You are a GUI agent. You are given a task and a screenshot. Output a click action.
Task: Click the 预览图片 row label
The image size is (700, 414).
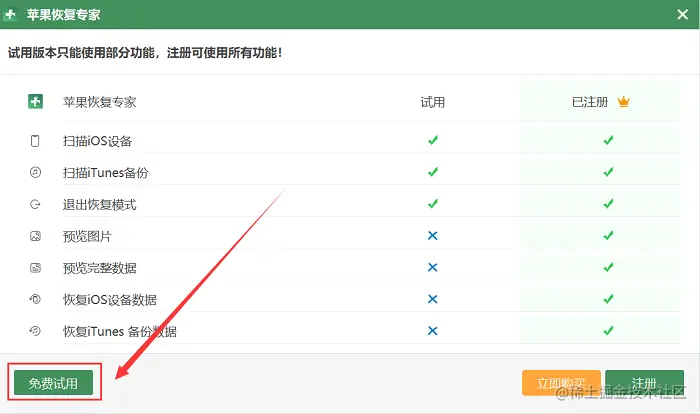pyautogui.click(x=87, y=236)
